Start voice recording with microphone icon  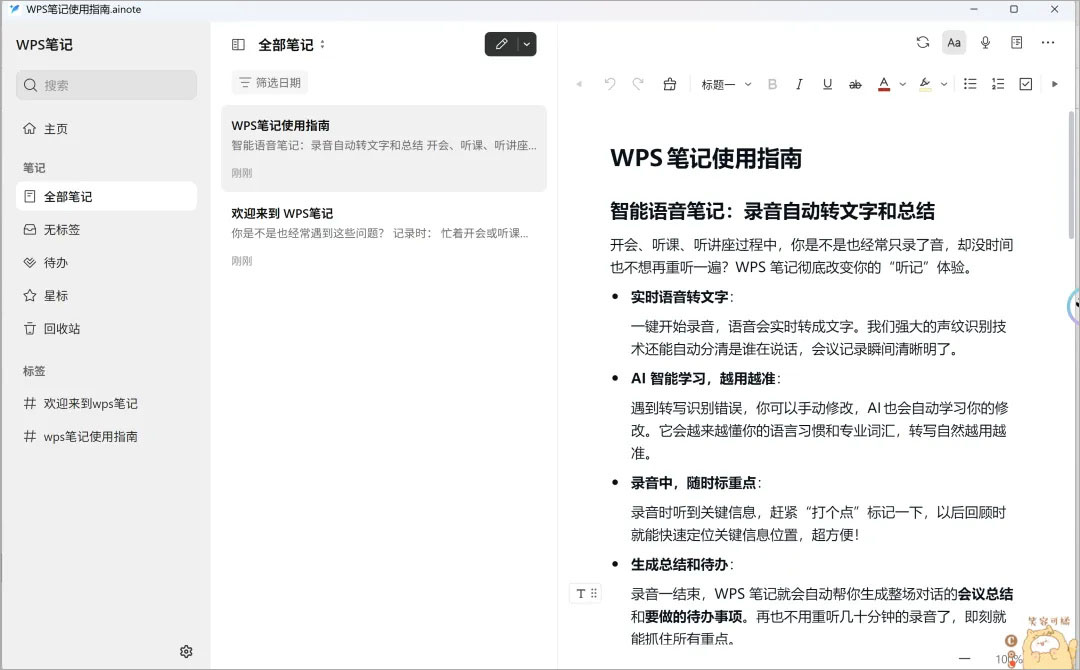pyautogui.click(x=985, y=42)
